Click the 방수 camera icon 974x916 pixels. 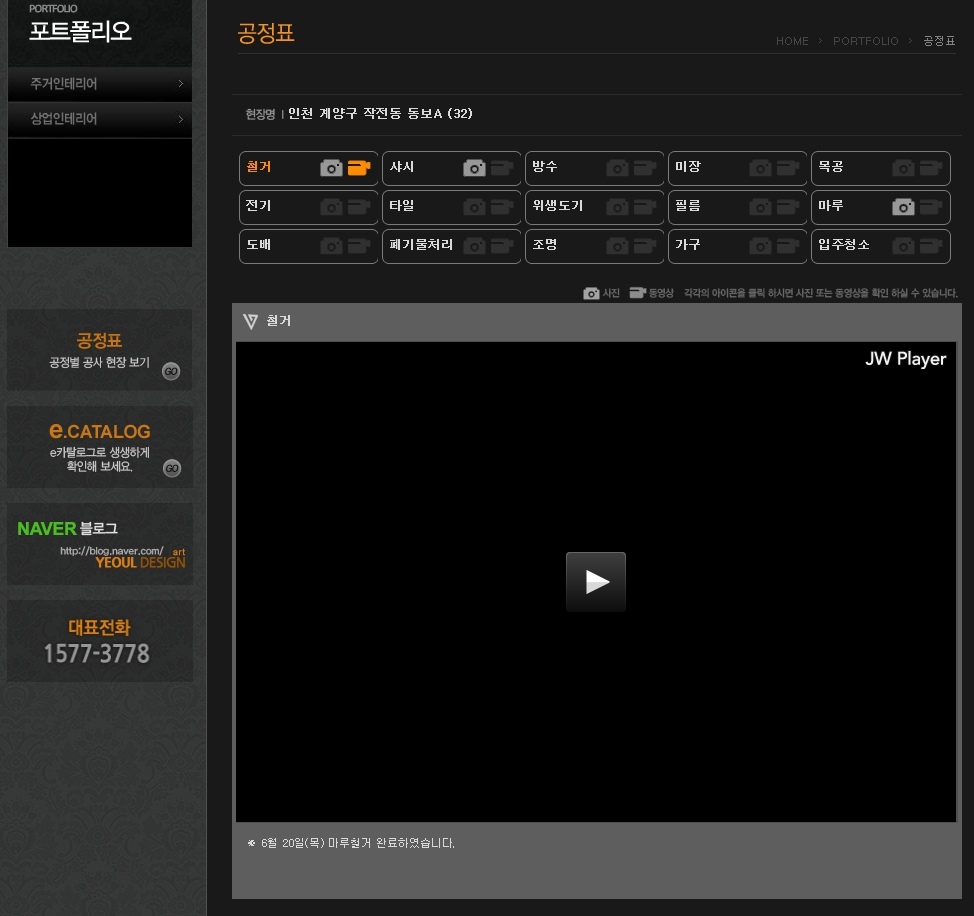coord(617,168)
